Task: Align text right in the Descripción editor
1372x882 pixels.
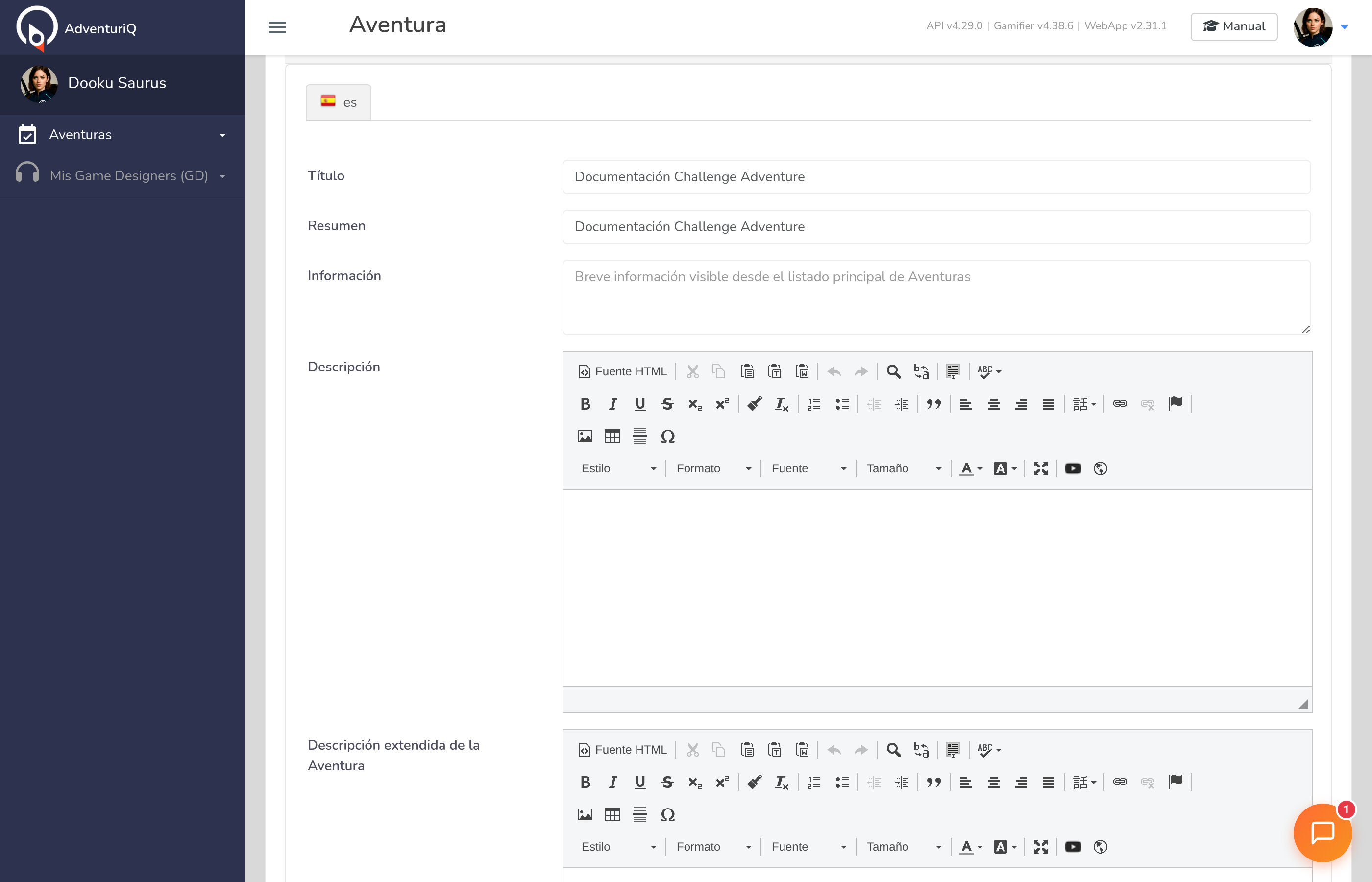Action: [1021, 404]
